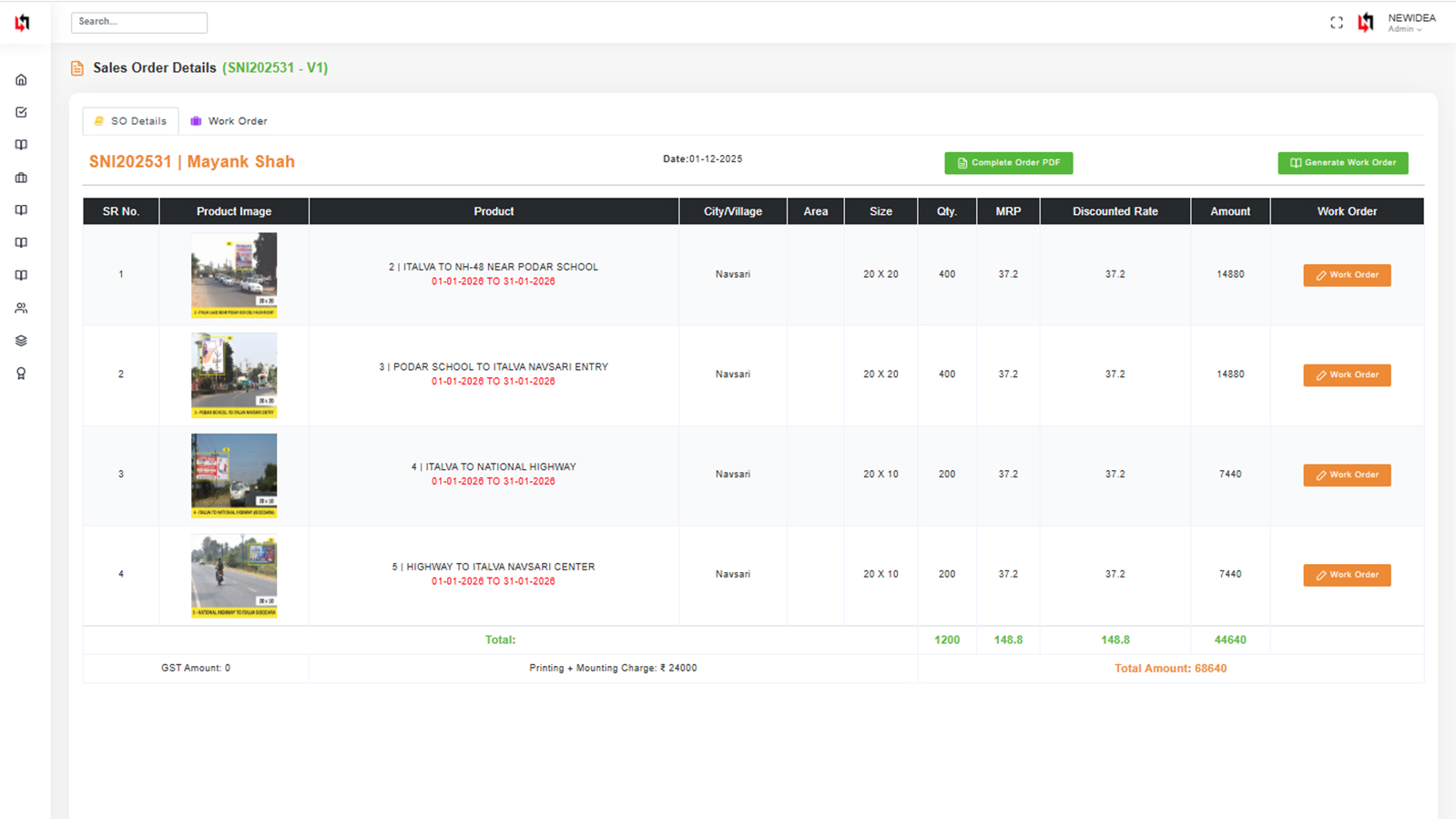Open the award badge sidebar icon
1456x819 pixels.
coord(21,374)
